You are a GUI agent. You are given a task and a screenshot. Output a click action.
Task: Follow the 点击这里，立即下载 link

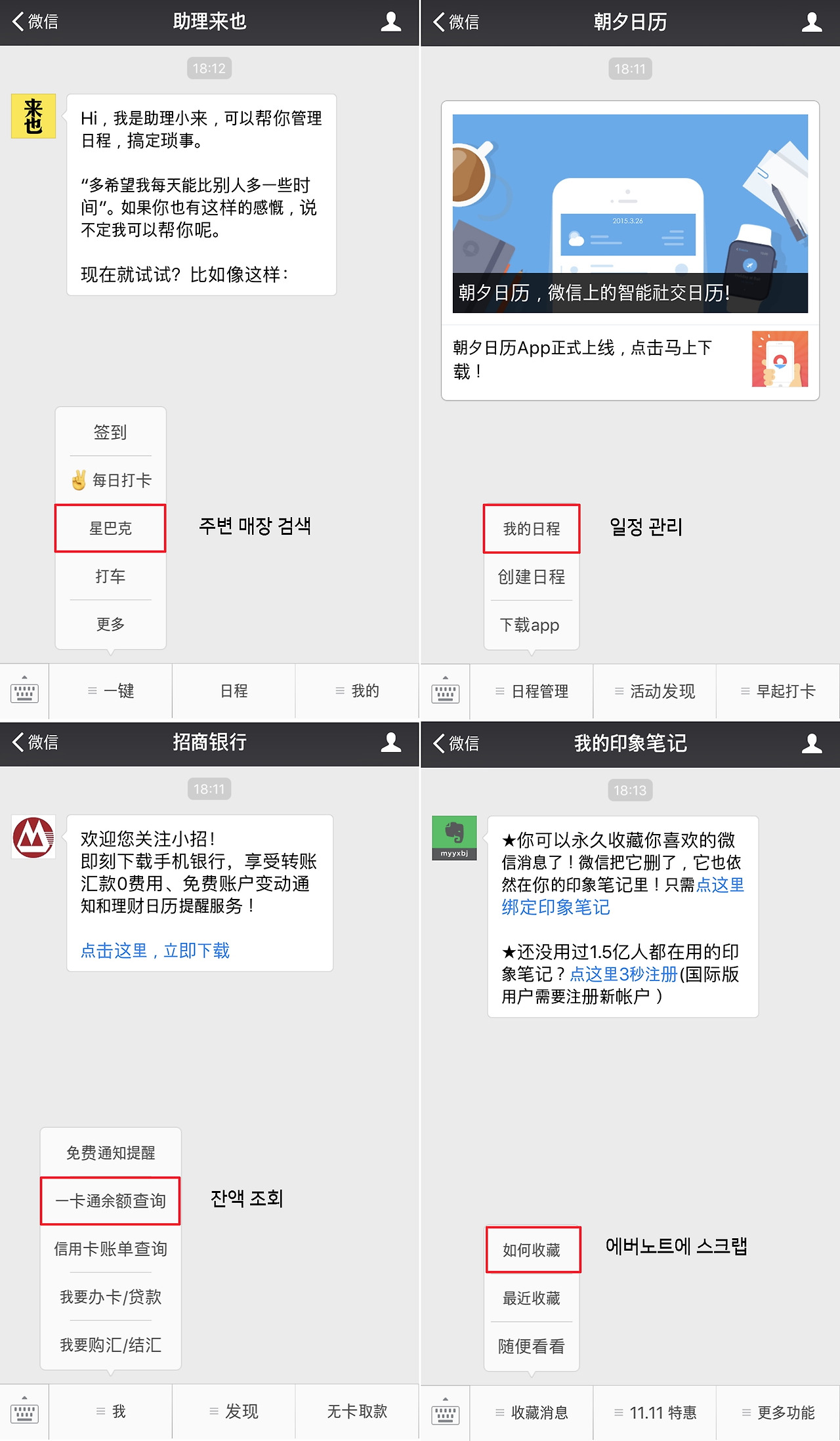(x=155, y=950)
